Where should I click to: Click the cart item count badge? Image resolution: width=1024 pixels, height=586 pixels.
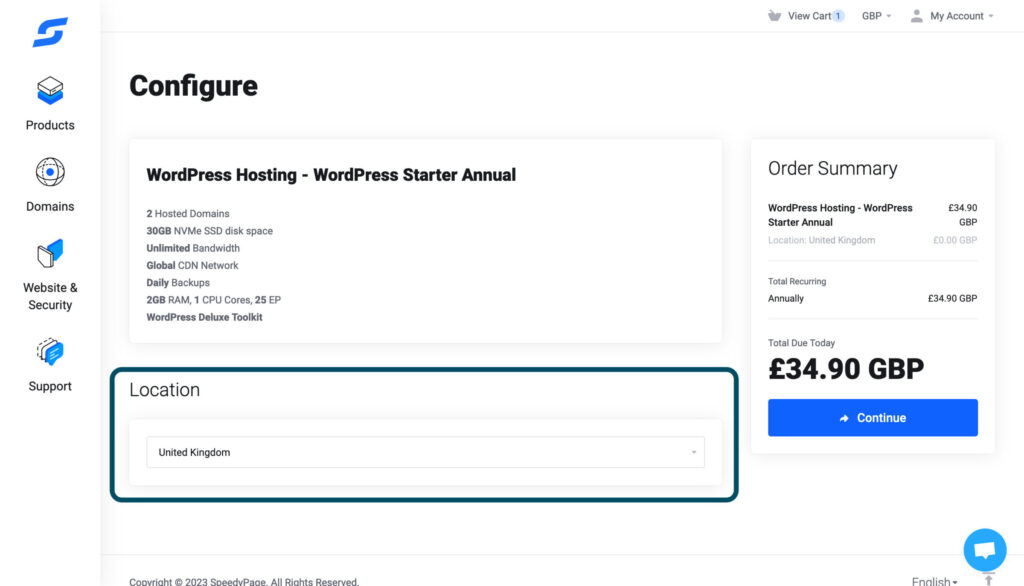(838, 16)
